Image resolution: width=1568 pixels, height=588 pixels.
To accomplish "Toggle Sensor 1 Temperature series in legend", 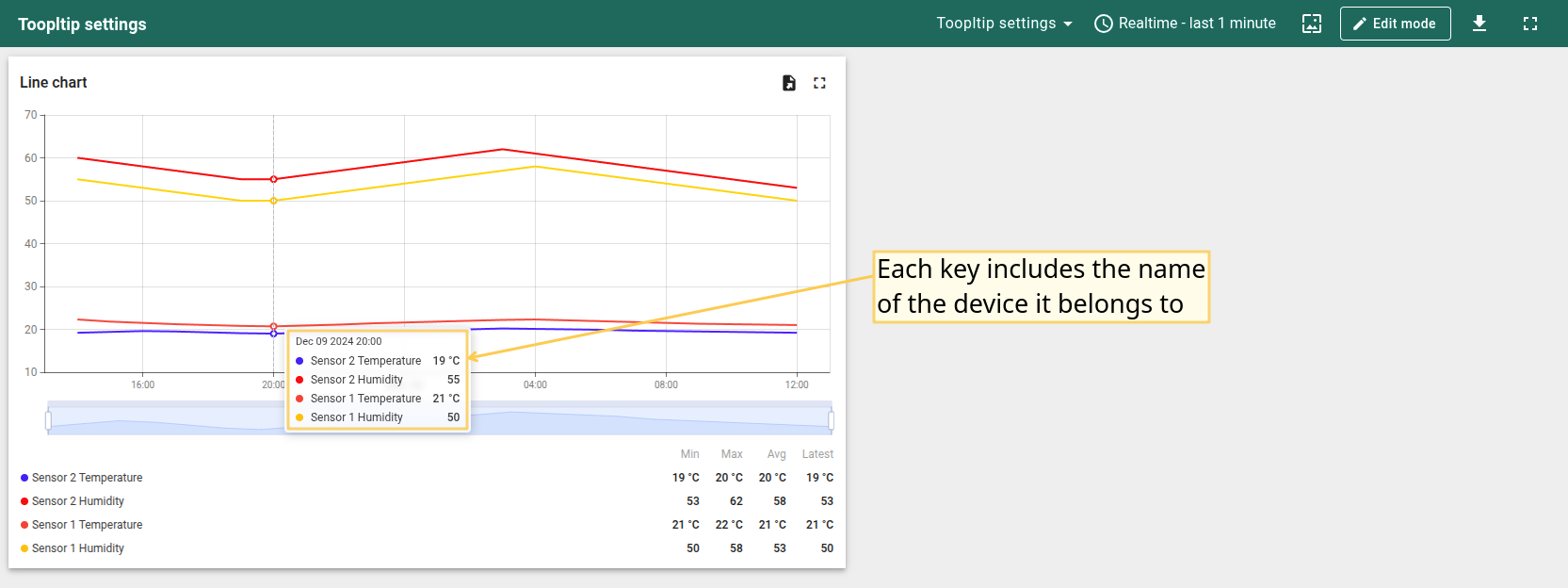I will (x=87, y=525).
